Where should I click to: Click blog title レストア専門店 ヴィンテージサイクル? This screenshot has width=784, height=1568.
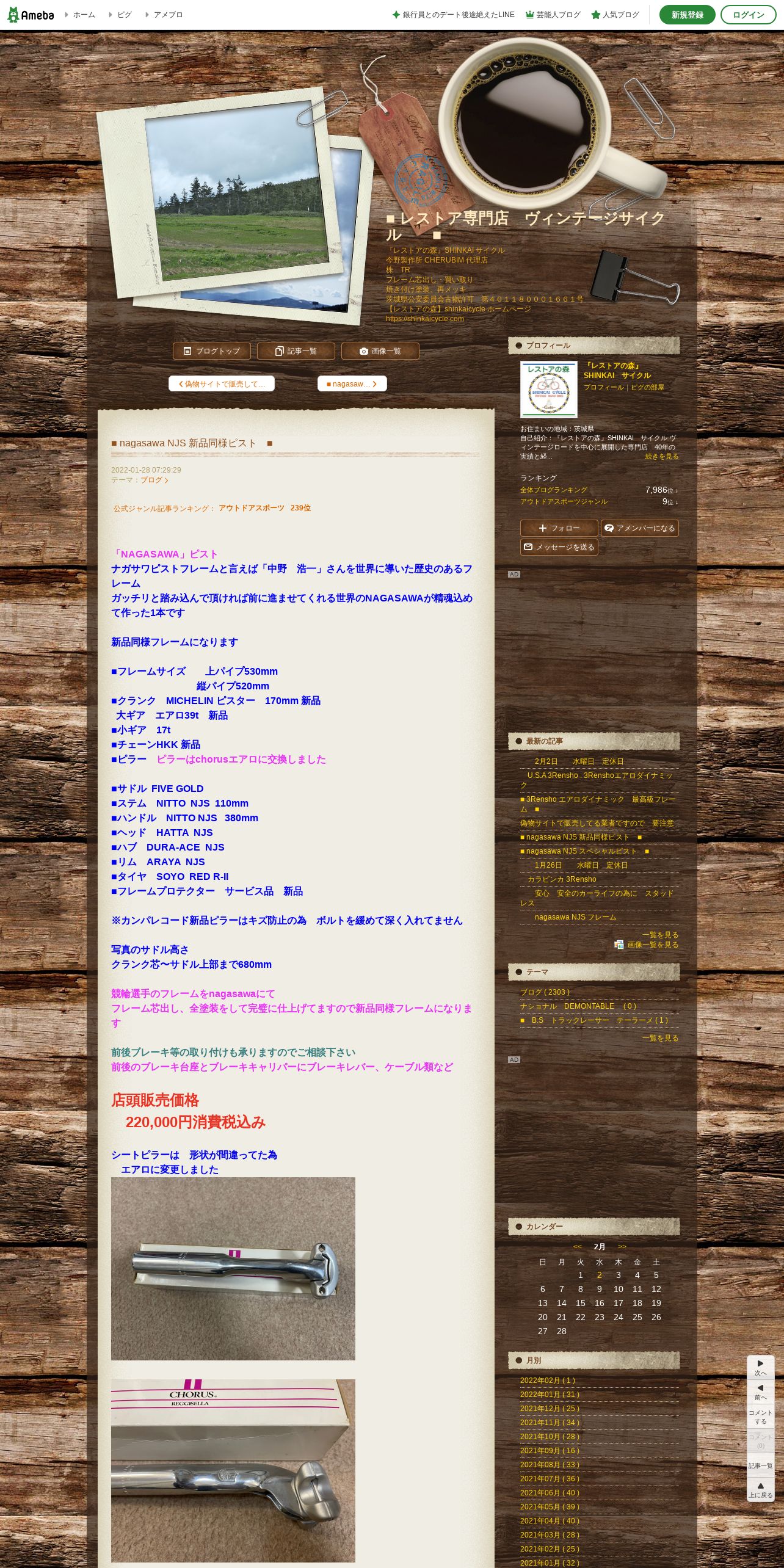[525, 227]
